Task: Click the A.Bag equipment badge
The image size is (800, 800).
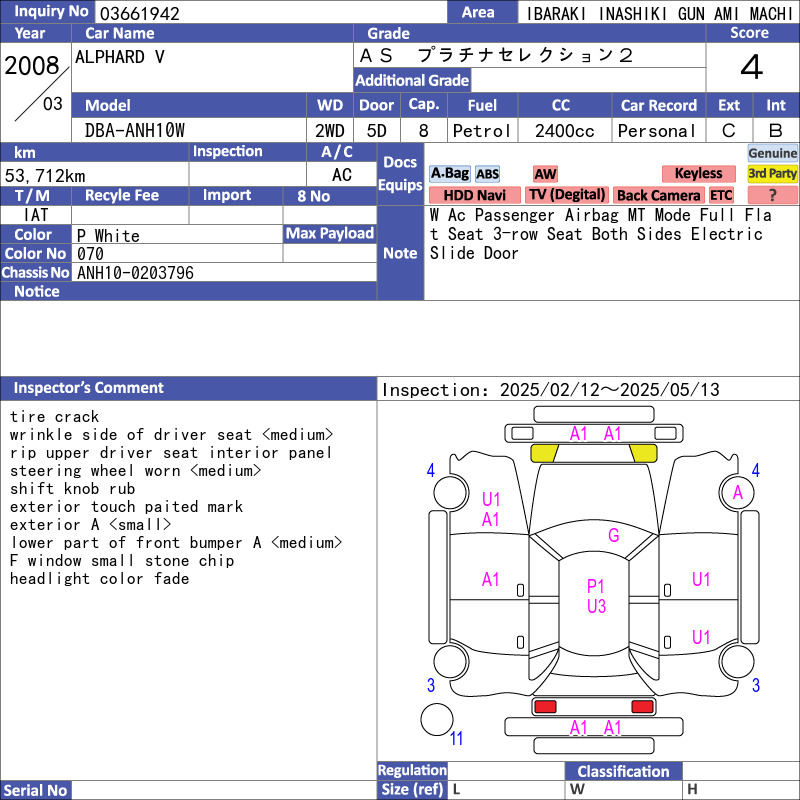Action: 449,173
